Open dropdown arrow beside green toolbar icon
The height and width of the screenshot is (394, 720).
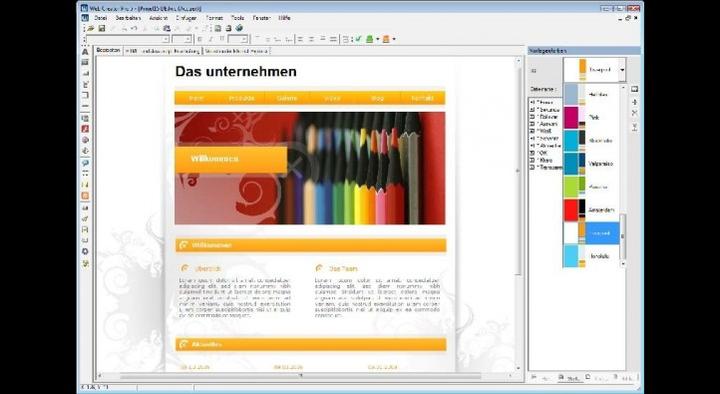click(377, 39)
